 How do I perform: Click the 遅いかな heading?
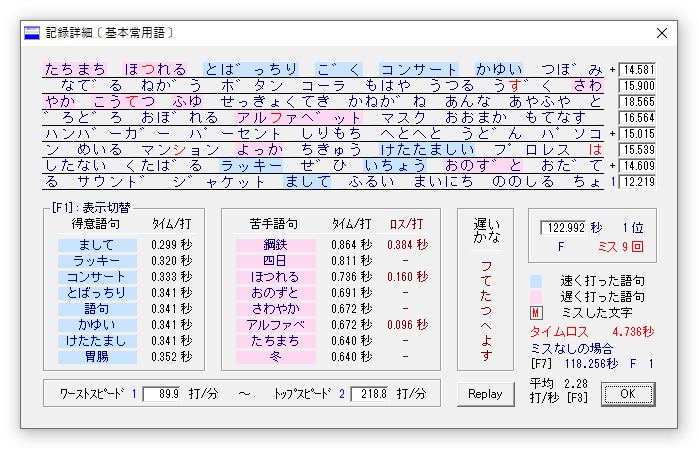(x=486, y=231)
